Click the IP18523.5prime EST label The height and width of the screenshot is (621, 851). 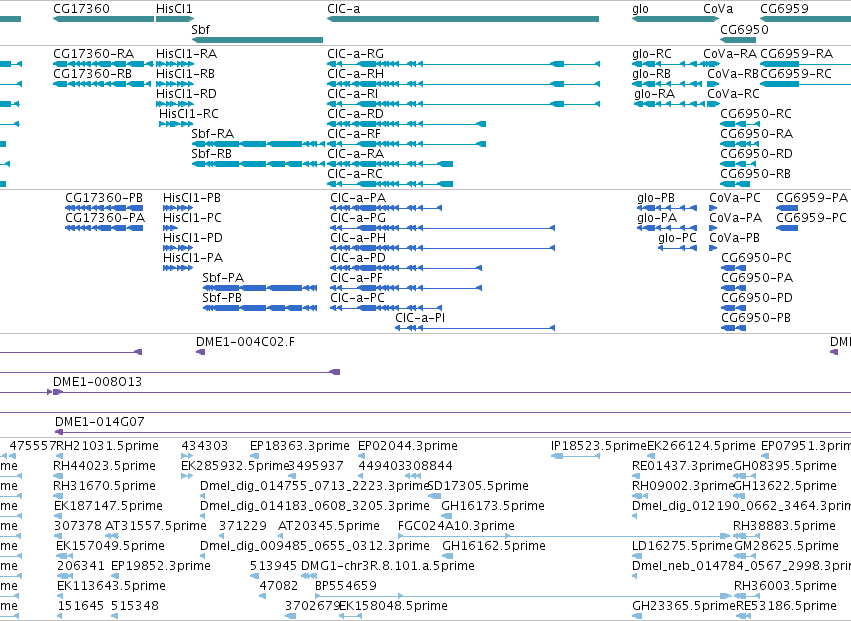pos(599,446)
